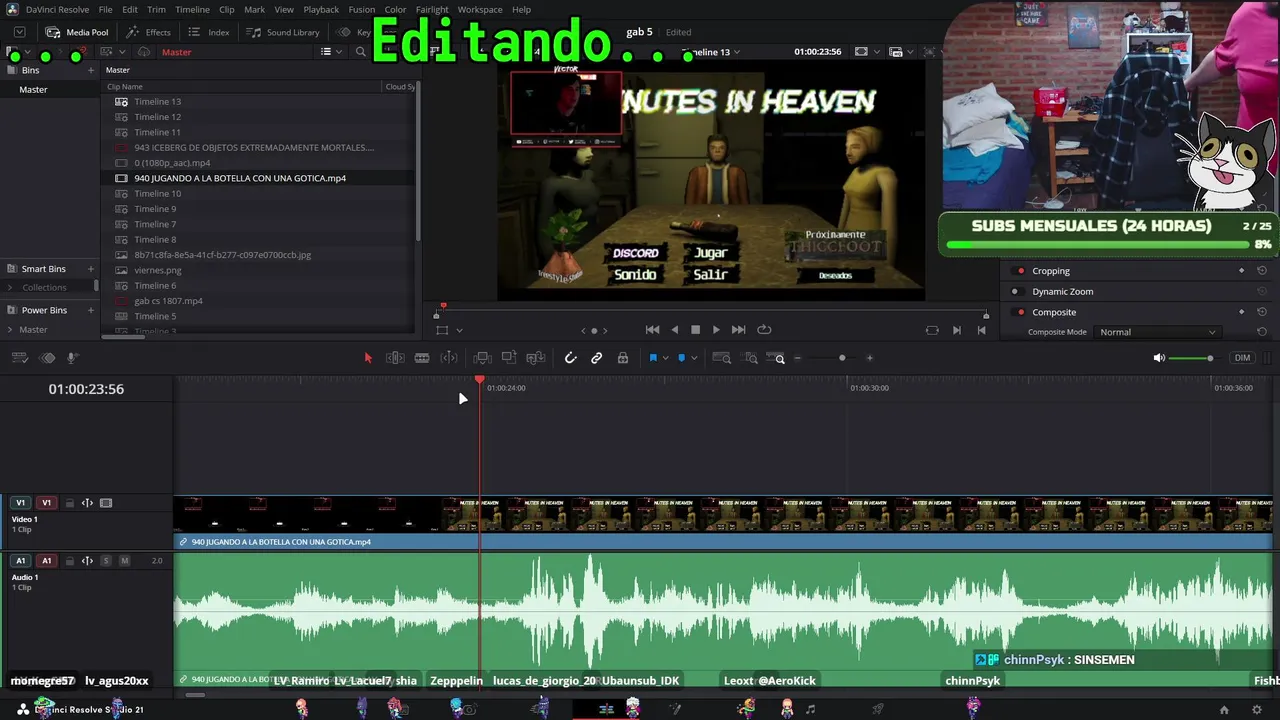This screenshot has width=1280, height=720.
Task: Mute the Audio 1 track
Action: point(124,561)
